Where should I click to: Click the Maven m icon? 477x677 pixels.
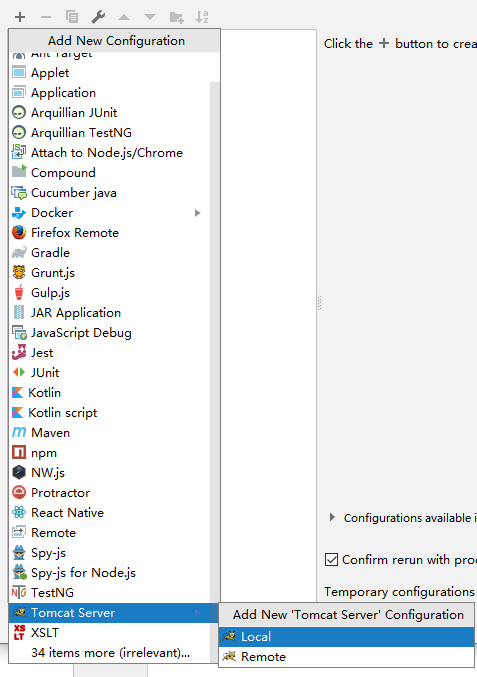click(x=19, y=432)
